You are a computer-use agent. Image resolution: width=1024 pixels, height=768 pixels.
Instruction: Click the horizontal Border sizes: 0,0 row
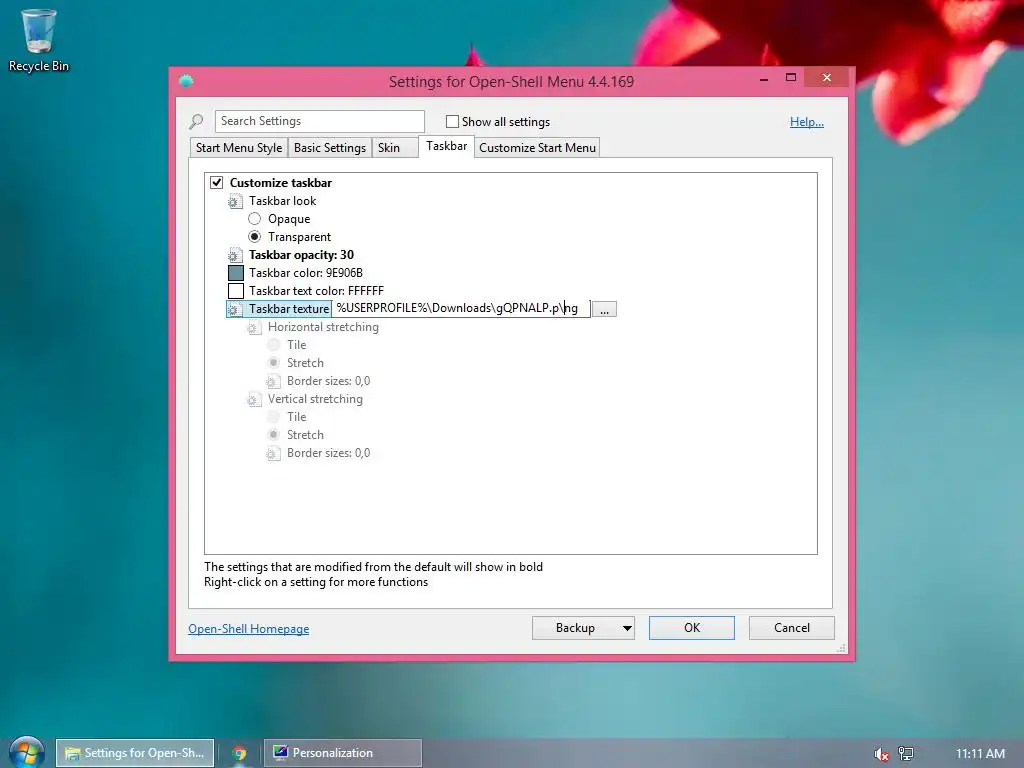click(x=328, y=381)
